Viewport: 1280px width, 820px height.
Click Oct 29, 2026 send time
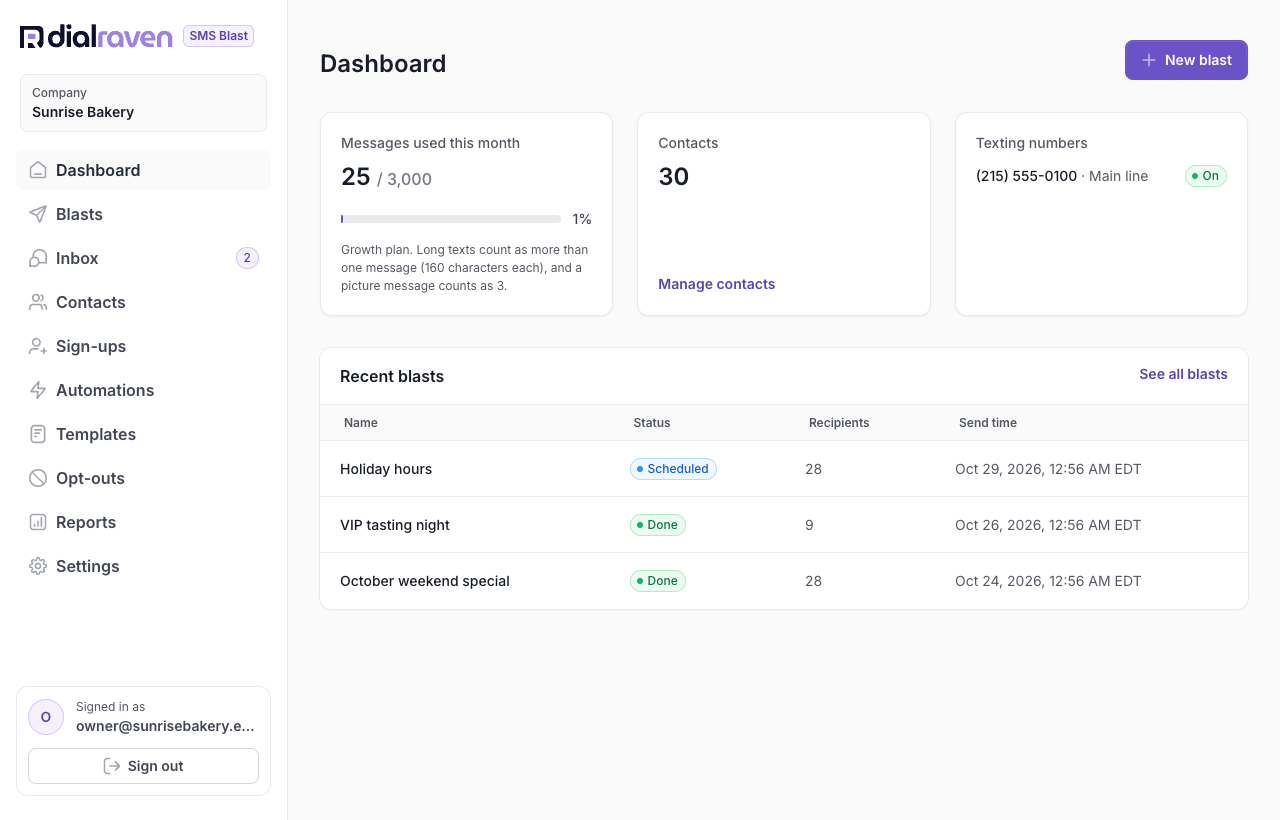pyautogui.click(x=1048, y=469)
